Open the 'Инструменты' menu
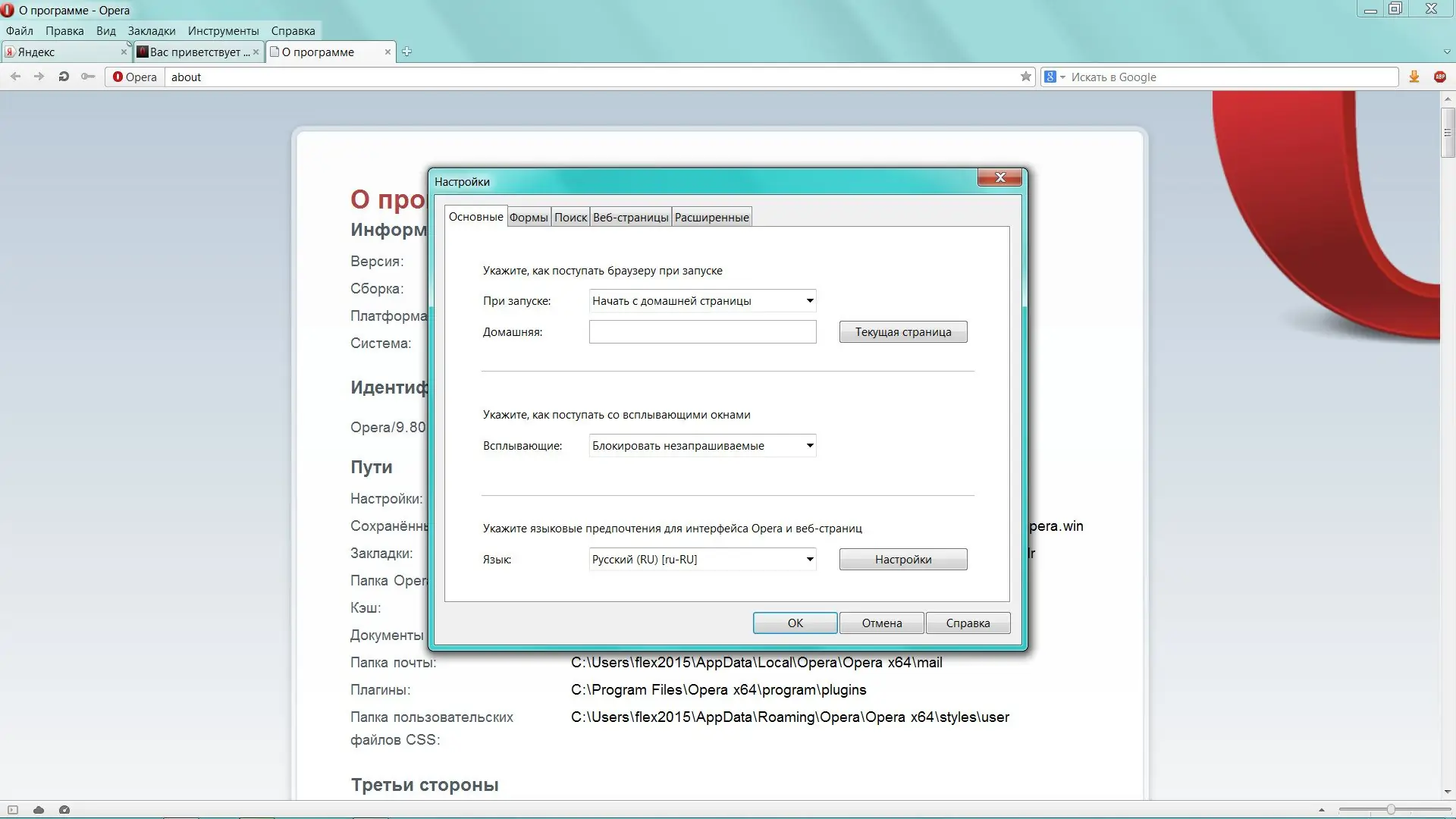The width and height of the screenshot is (1456, 819). [223, 31]
